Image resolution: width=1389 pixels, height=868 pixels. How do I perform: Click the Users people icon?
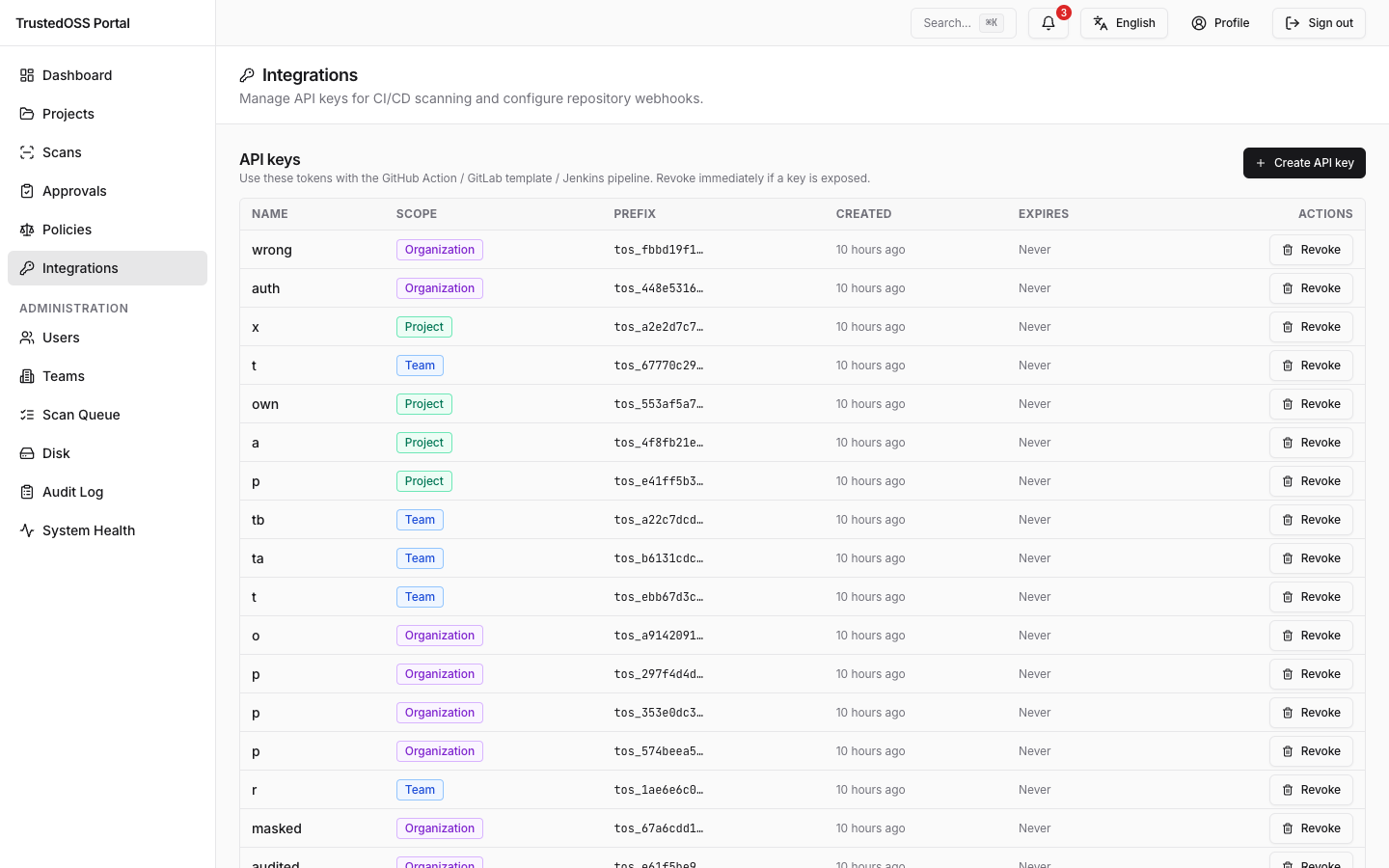coord(27,338)
